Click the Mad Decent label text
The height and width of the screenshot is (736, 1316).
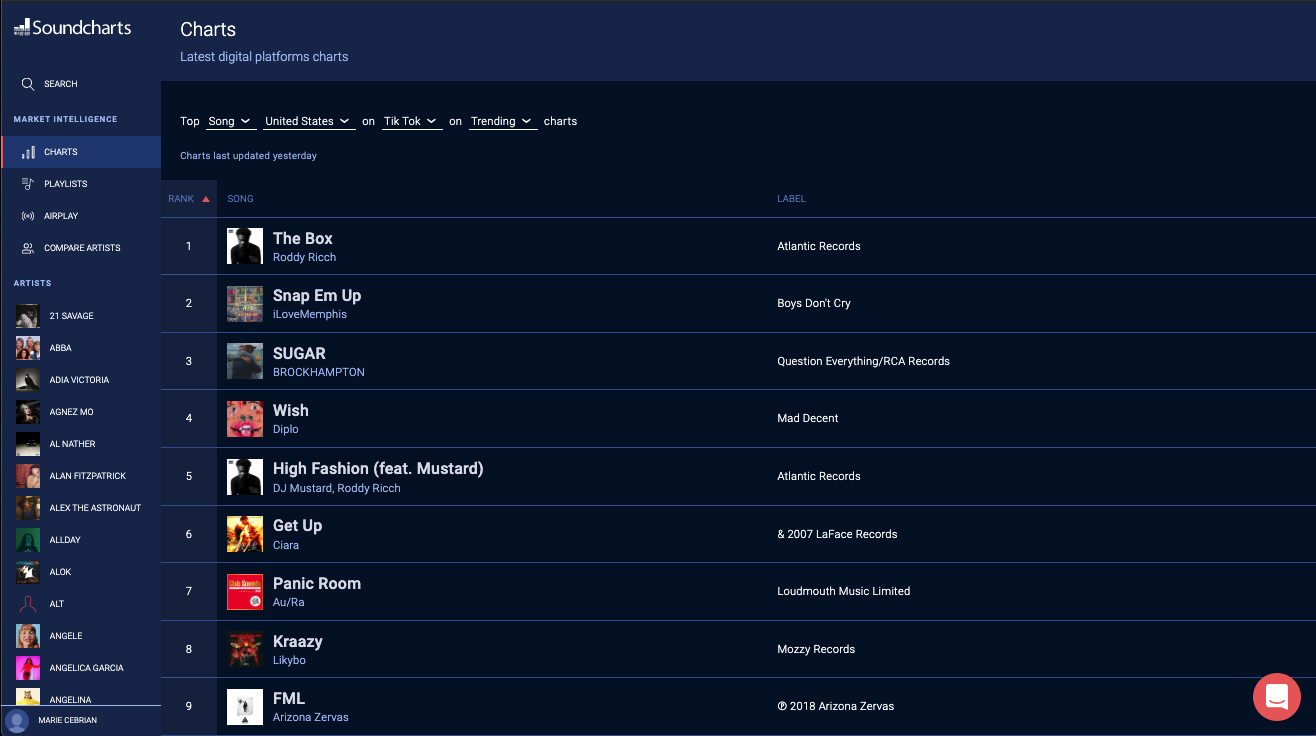point(808,418)
